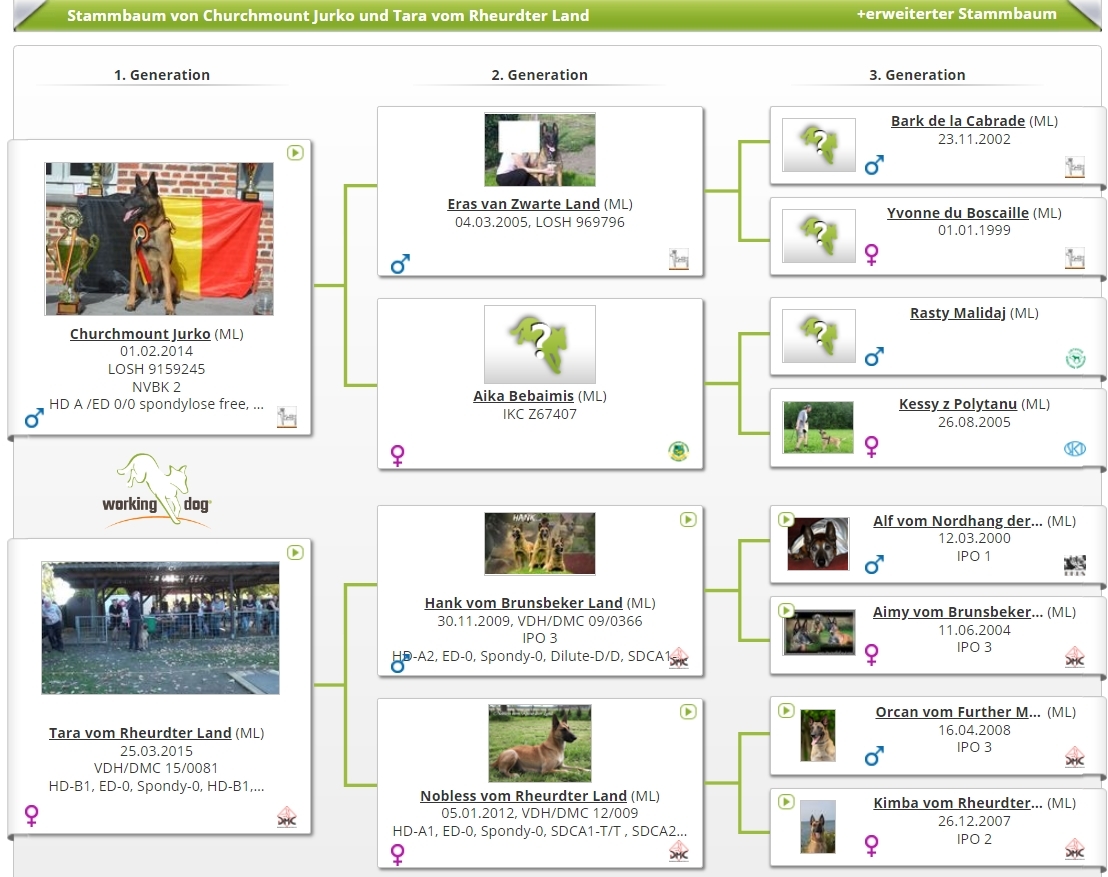The image size is (1108, 877).
Task: Click the club logo on Aika Bebaimis card
Action: click(x=678, y=451)
